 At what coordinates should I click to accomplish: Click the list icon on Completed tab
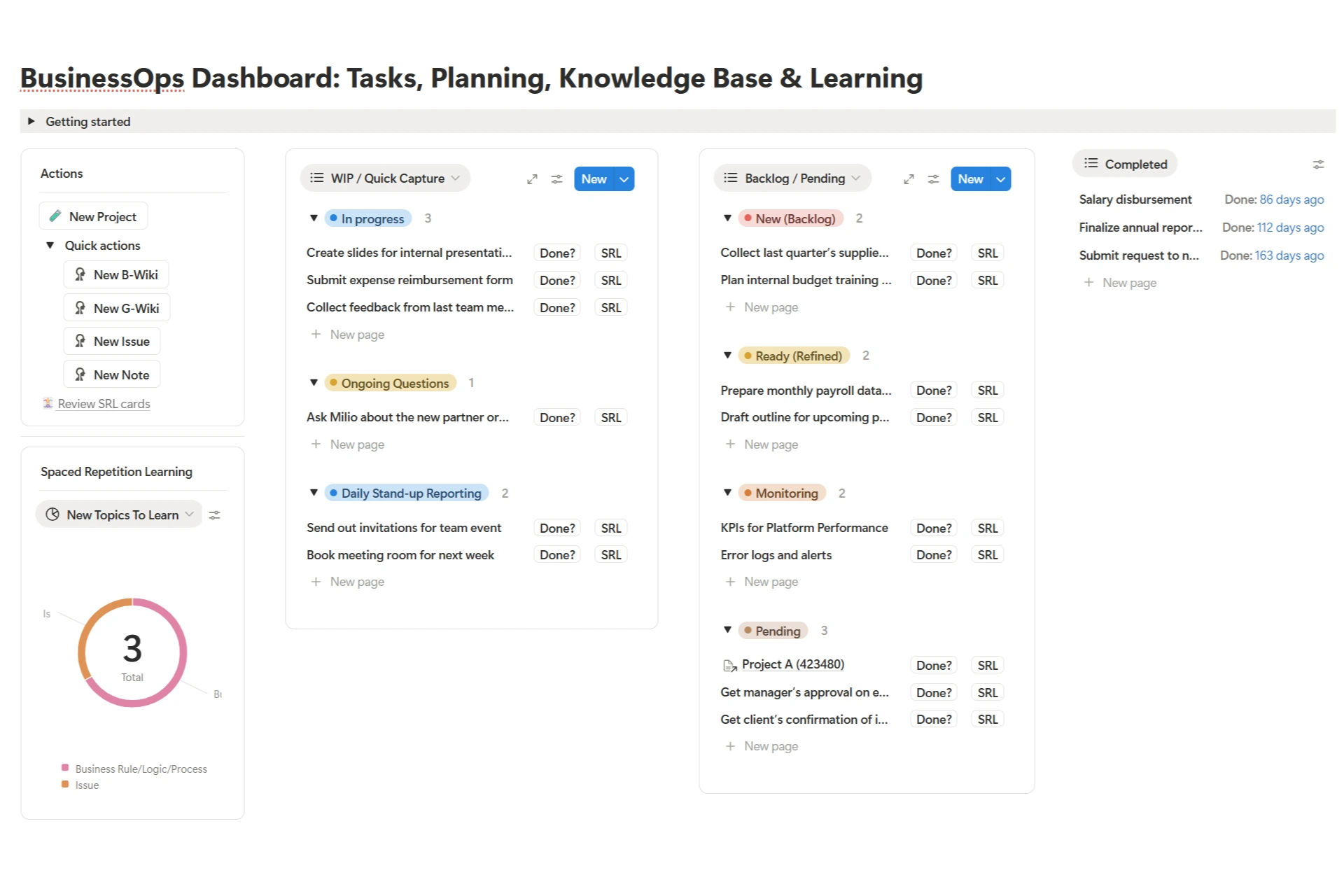[x=1091, y=164]
